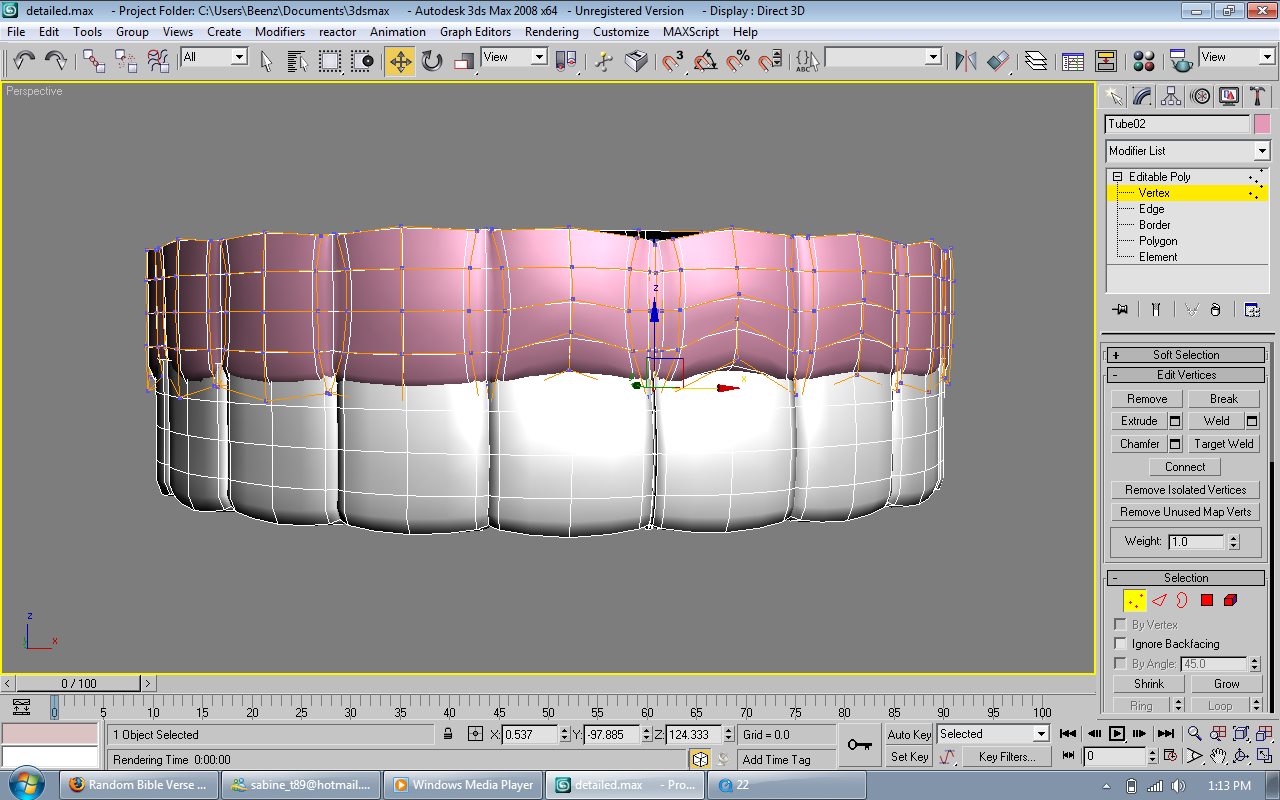
Task: Toggle the Percent Snap button
Action: point(737,61)
